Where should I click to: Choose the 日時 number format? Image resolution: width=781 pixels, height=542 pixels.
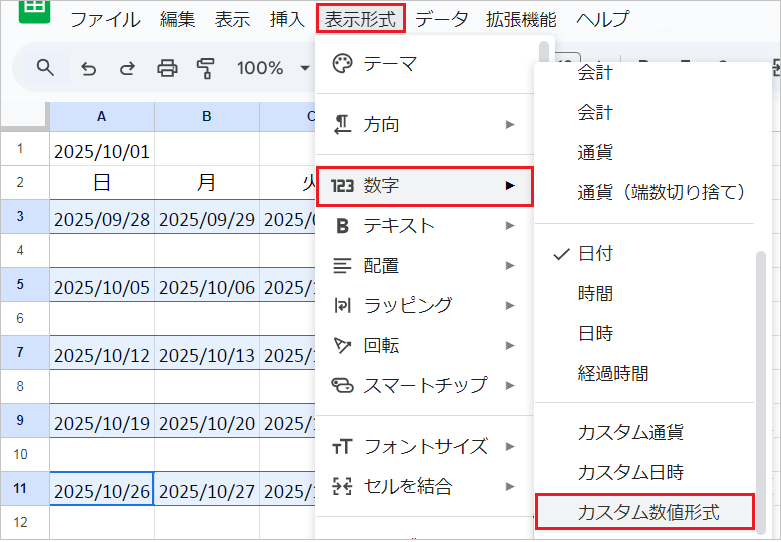pyautogui.click(x=595, y=334)
